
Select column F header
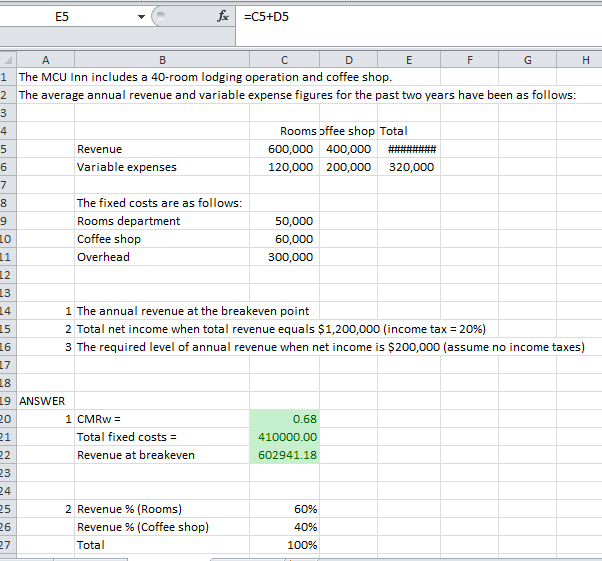tap(470, 60)
